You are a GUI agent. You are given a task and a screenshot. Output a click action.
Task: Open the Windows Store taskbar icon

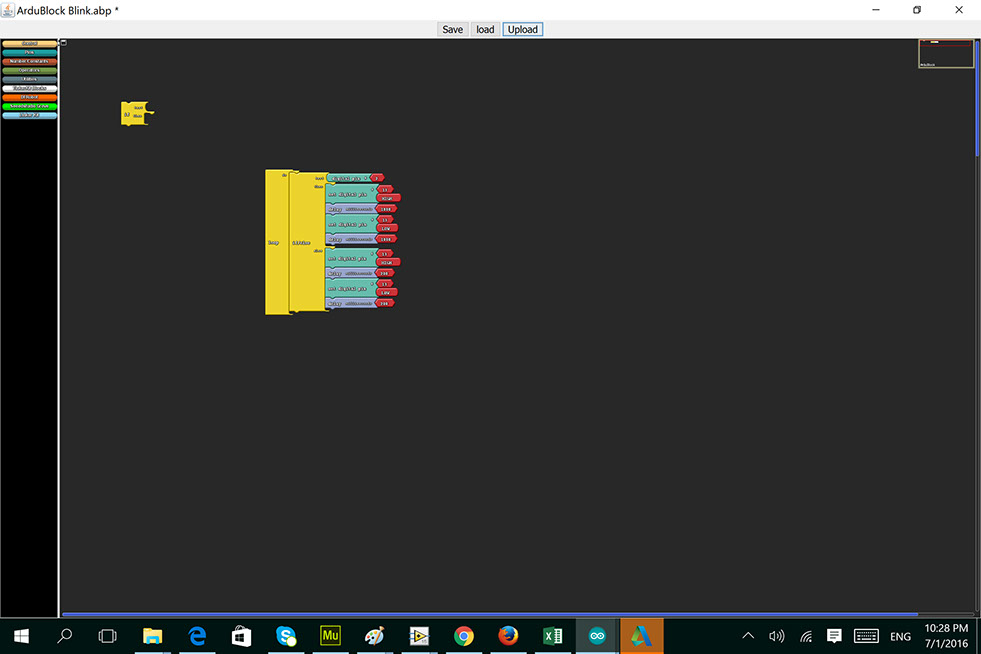point(241,636)
